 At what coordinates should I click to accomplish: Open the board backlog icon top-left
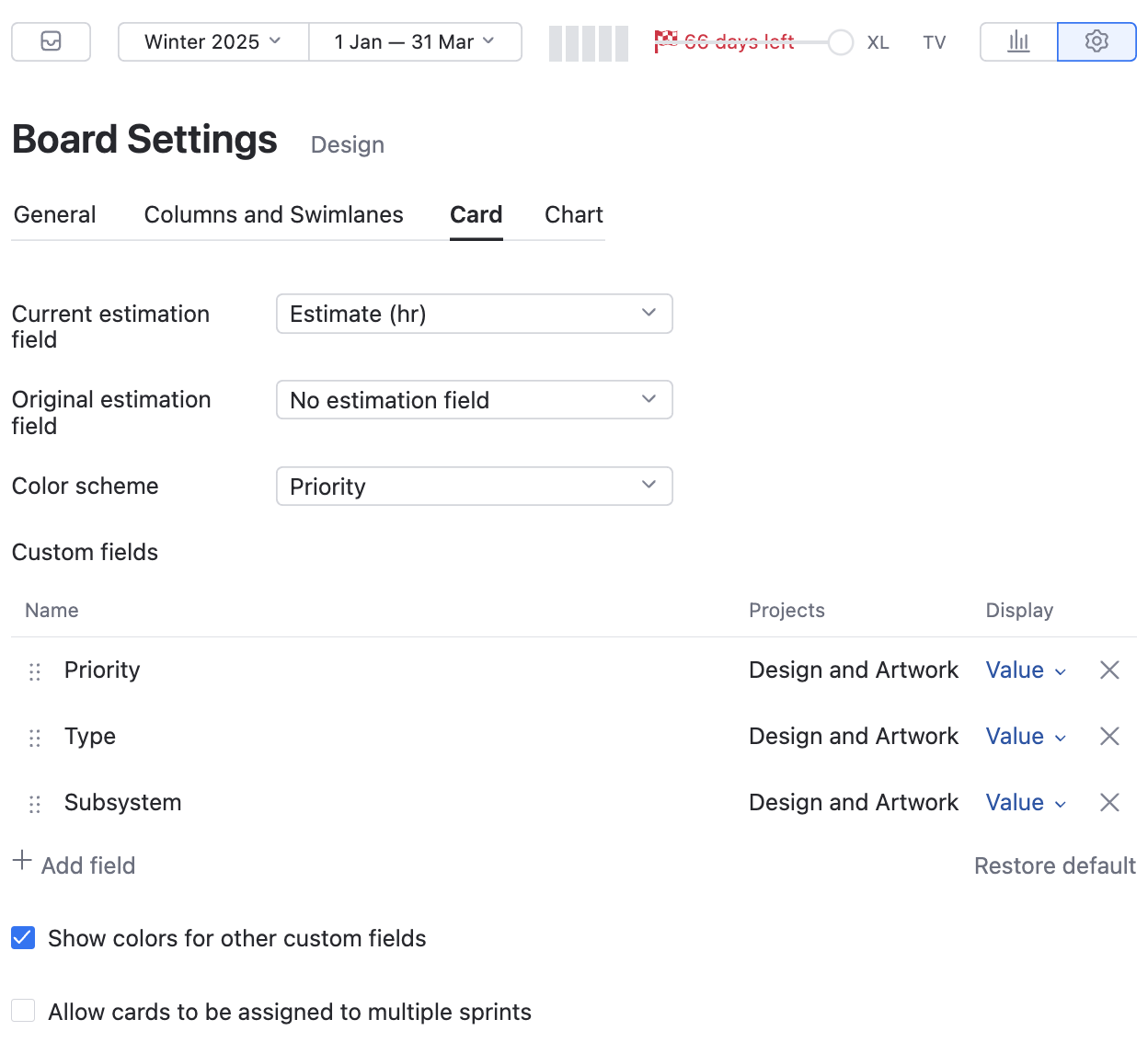click(51, 41)
